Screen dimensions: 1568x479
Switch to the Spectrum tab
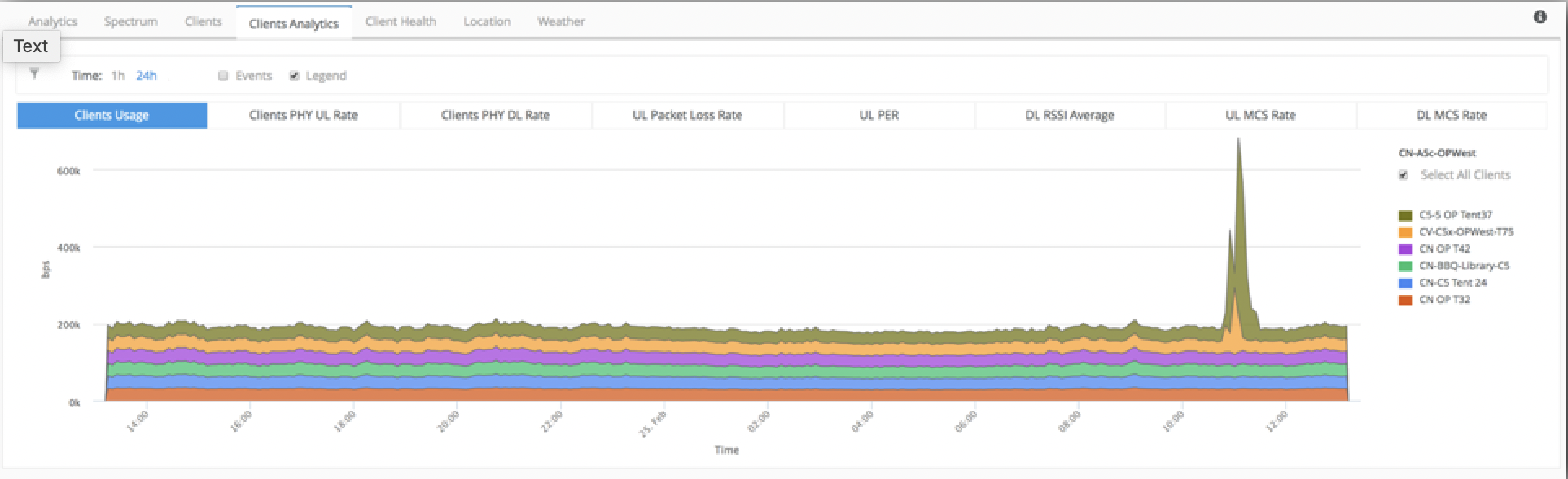pyautogui.click(x=131, y=22)
